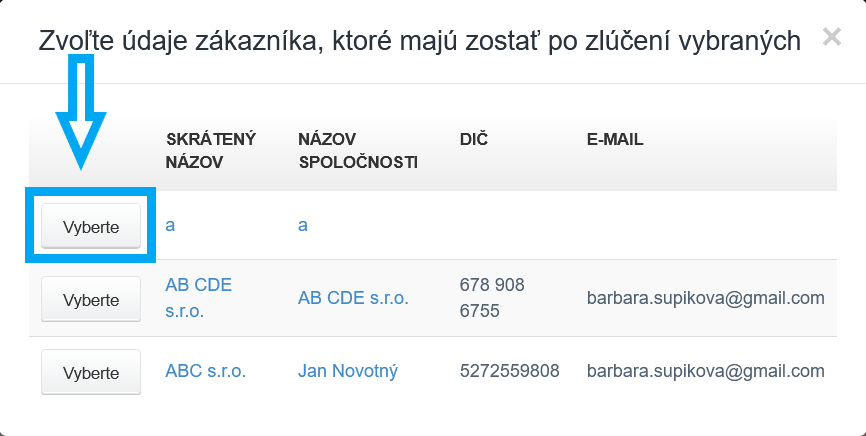Viewport: 866px width, 436px height.
Task: Click Vyberte button for customer 'a'
Action: pyautogui.click(x=91, y=227)
